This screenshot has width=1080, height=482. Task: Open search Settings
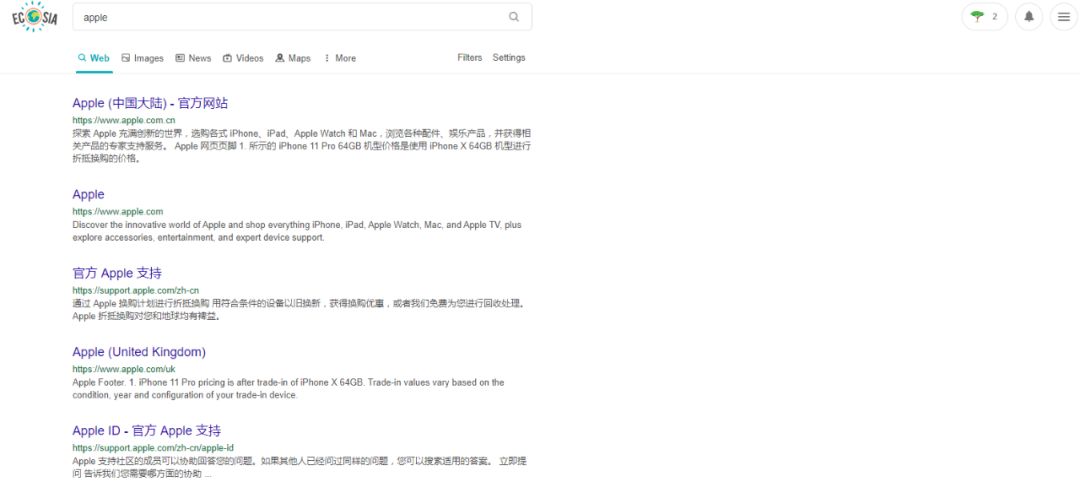509,58
